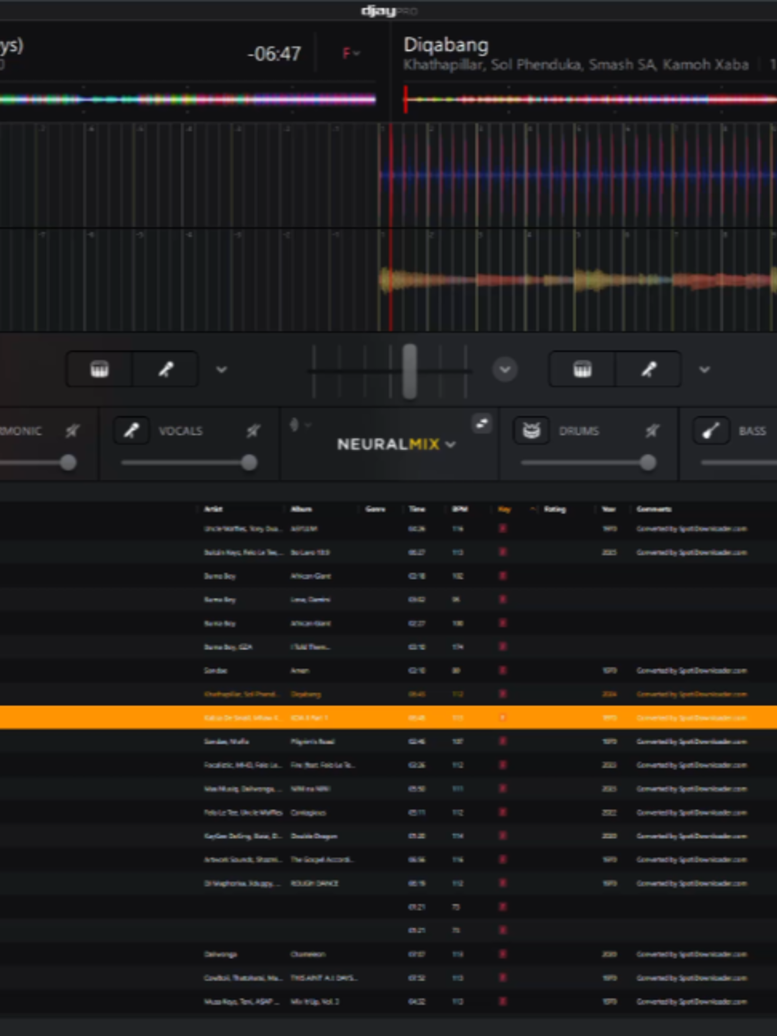Click key tag in the ROUGH DANCE row
777x1036 pixels.
503,883
